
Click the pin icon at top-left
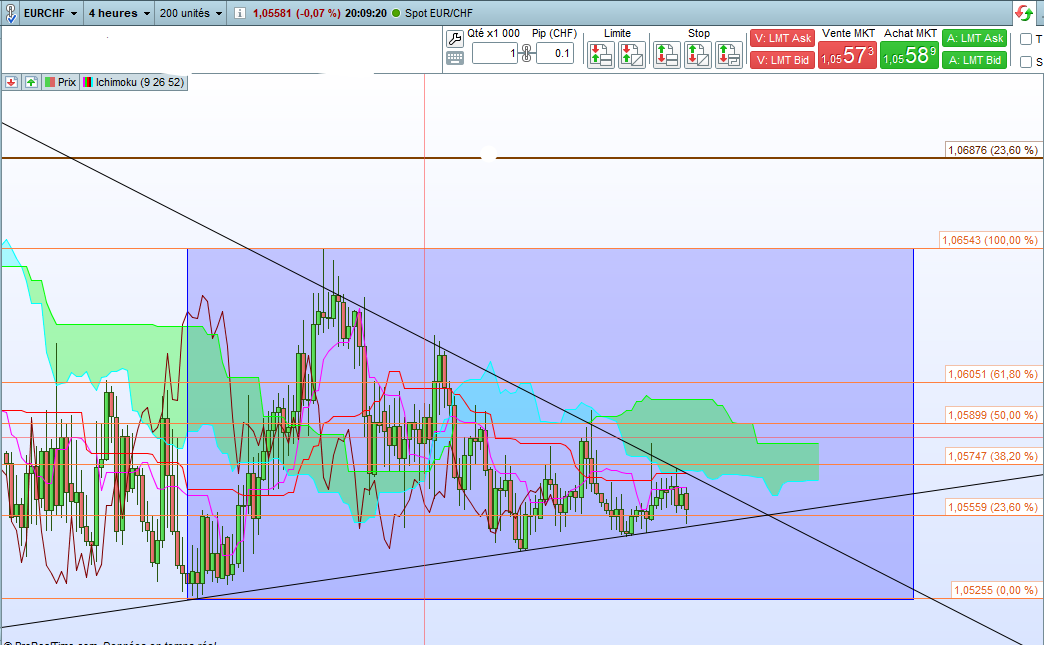click(11, 13)
